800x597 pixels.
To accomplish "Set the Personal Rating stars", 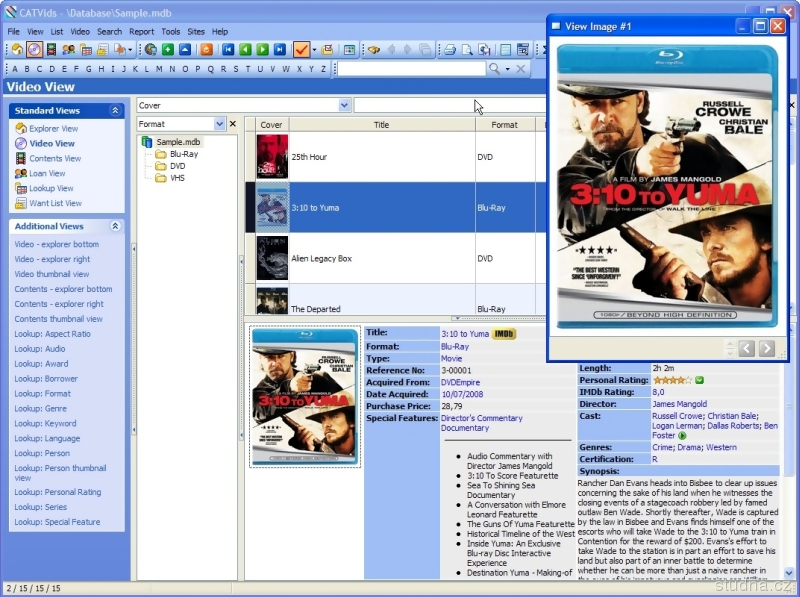I will pyautogui.click(x=672, y=380).
